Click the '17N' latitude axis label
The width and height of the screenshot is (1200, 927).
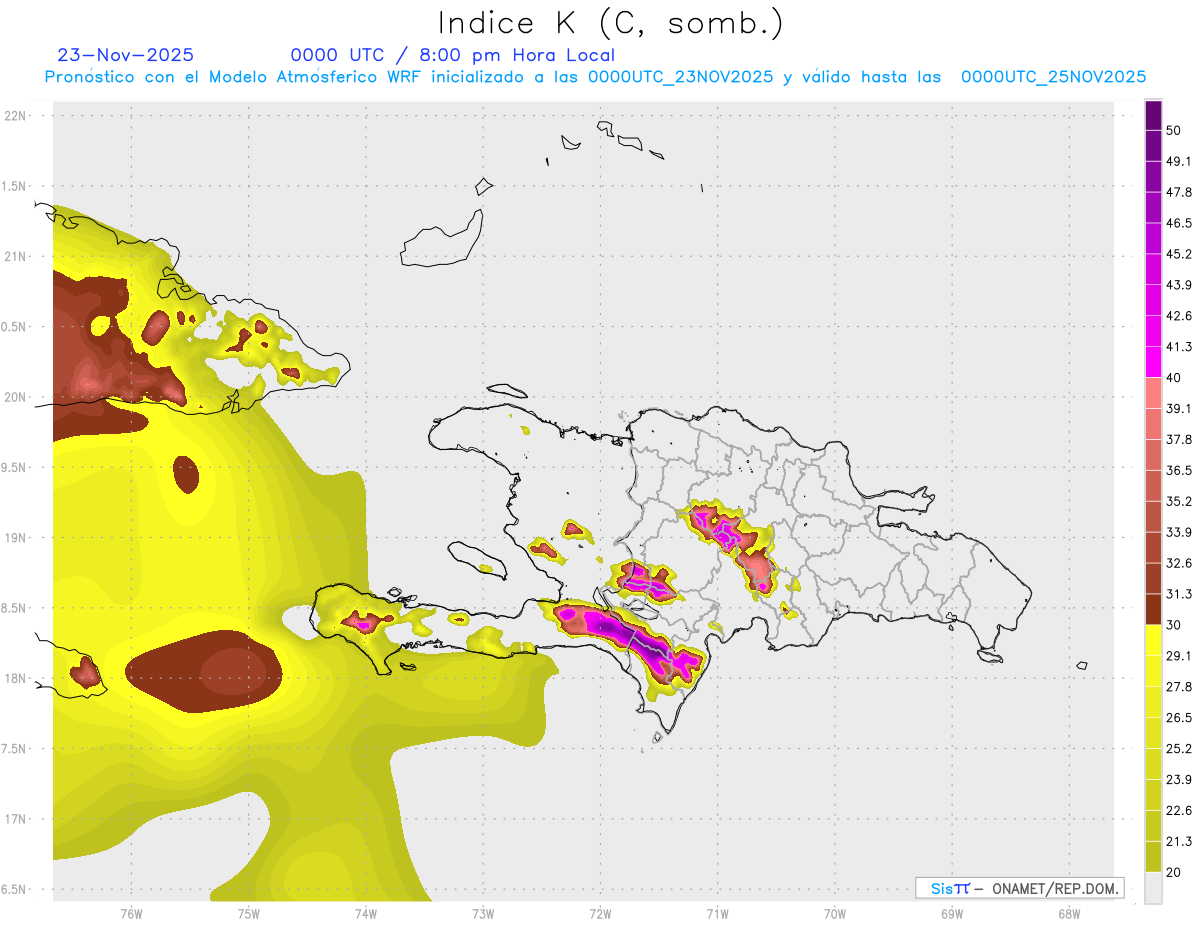[15, 819]
